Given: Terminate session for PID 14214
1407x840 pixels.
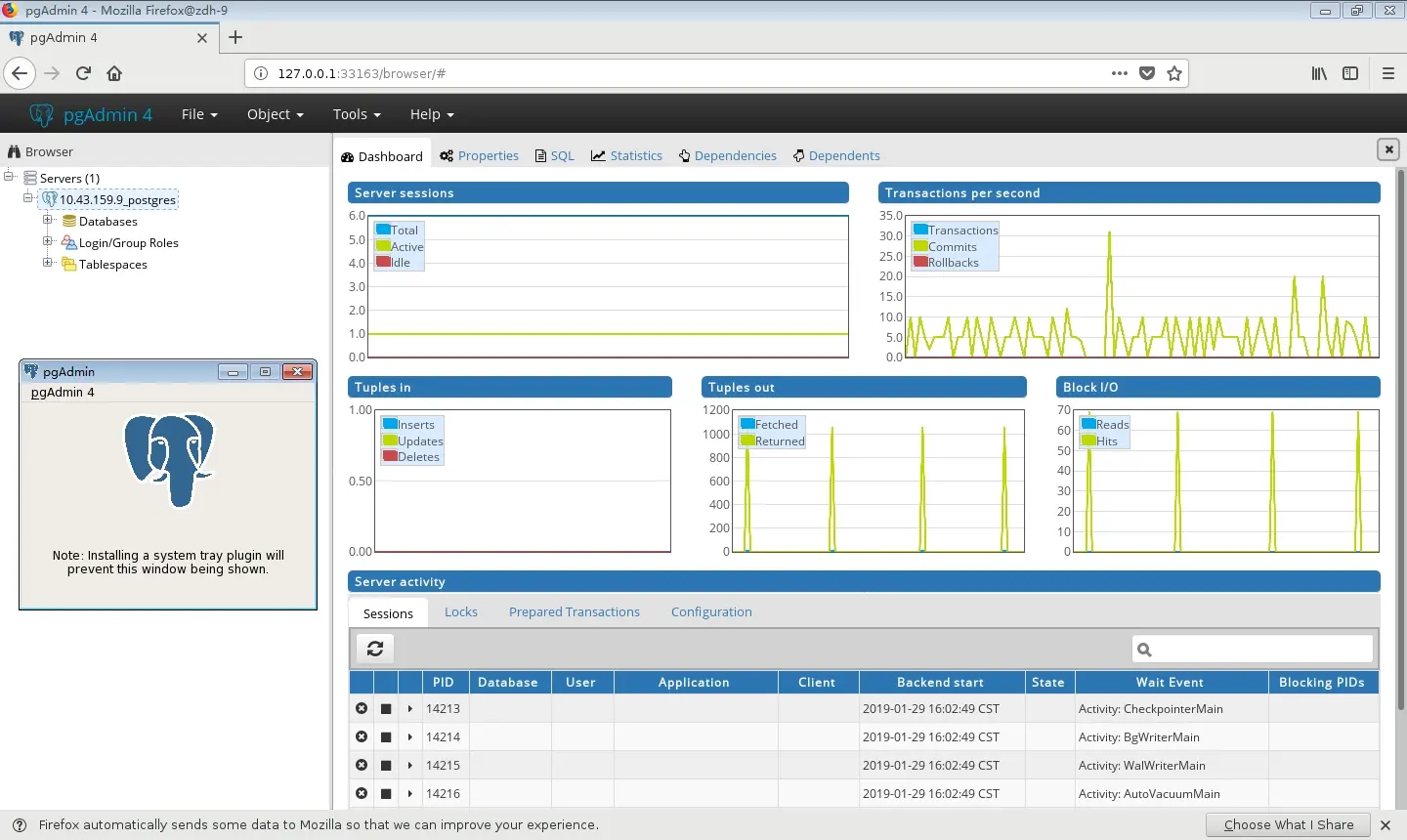Looking at the screenshot, I should pos(362,736).
